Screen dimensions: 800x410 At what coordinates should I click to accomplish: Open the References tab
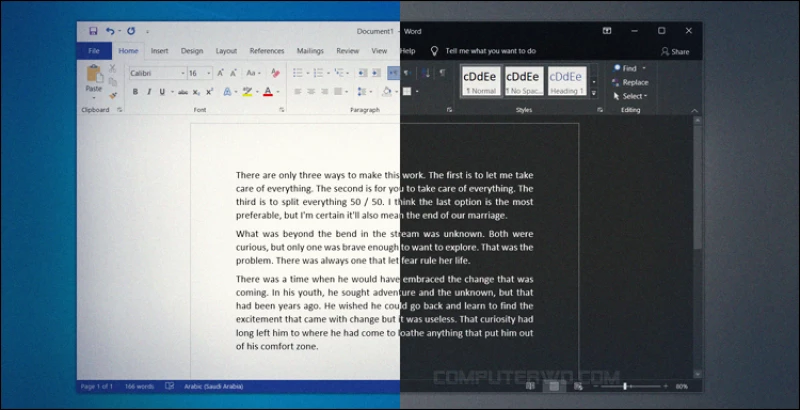tap(267, 51)
